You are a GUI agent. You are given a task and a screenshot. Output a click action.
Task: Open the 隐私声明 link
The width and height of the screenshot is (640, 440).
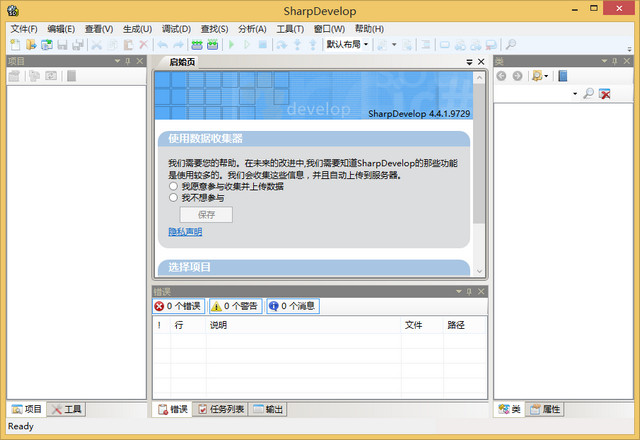(x=185, y=231)
